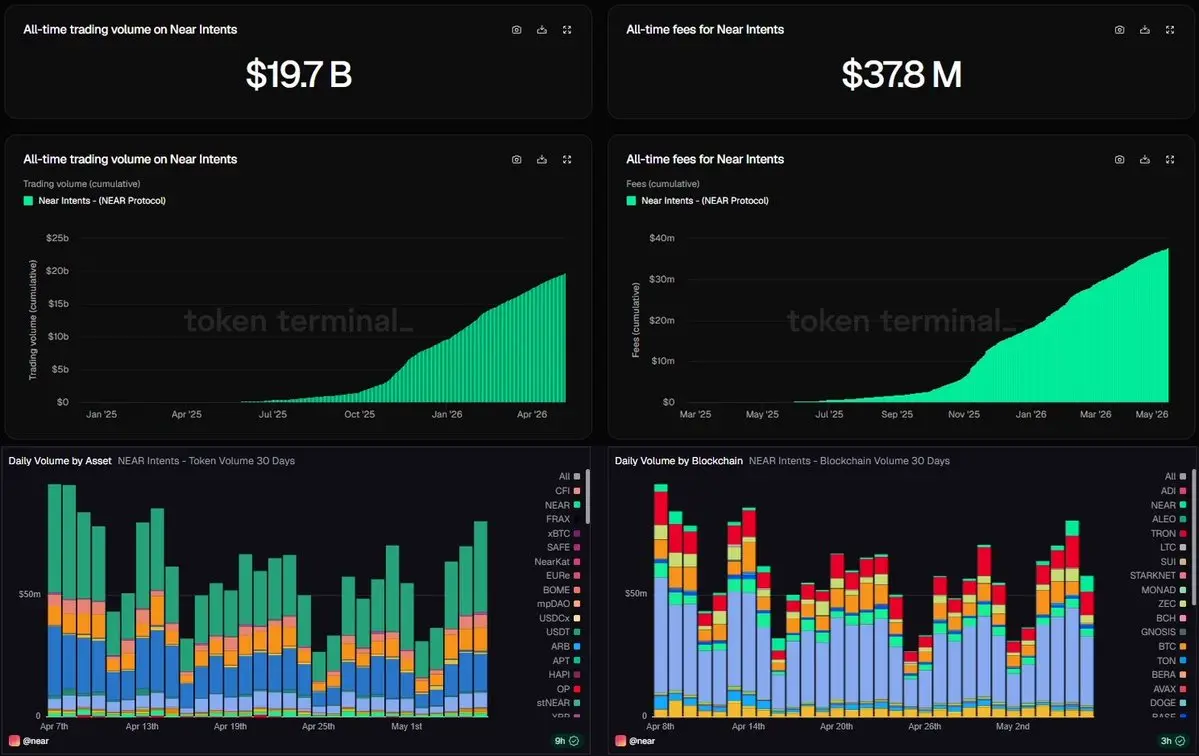Screen dimensions: 1199x756
Task: Toggle CFI in the asset legend
Action: pyautogui.click(x=567, y=491)
